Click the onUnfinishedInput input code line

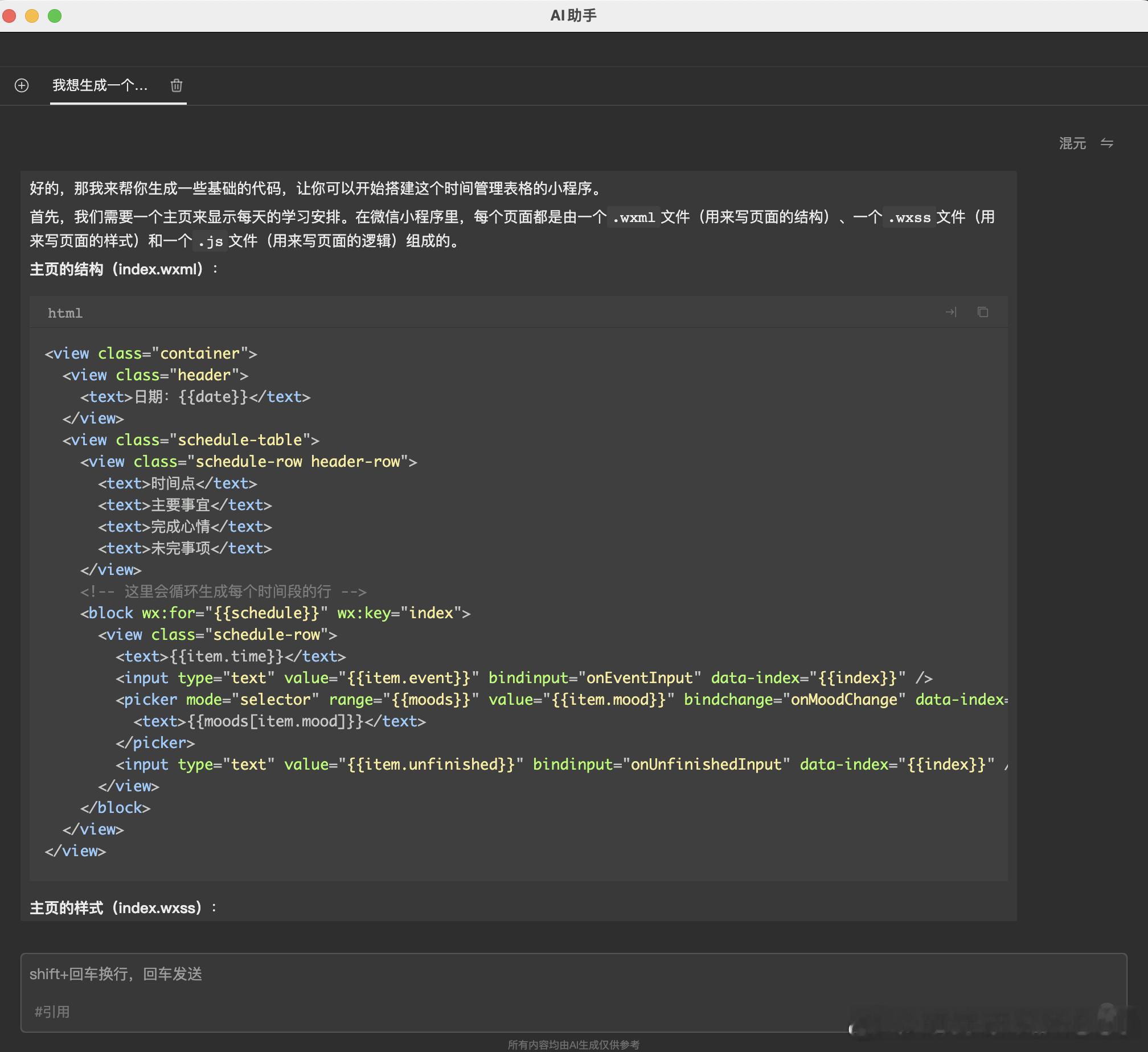click(561, 765)
